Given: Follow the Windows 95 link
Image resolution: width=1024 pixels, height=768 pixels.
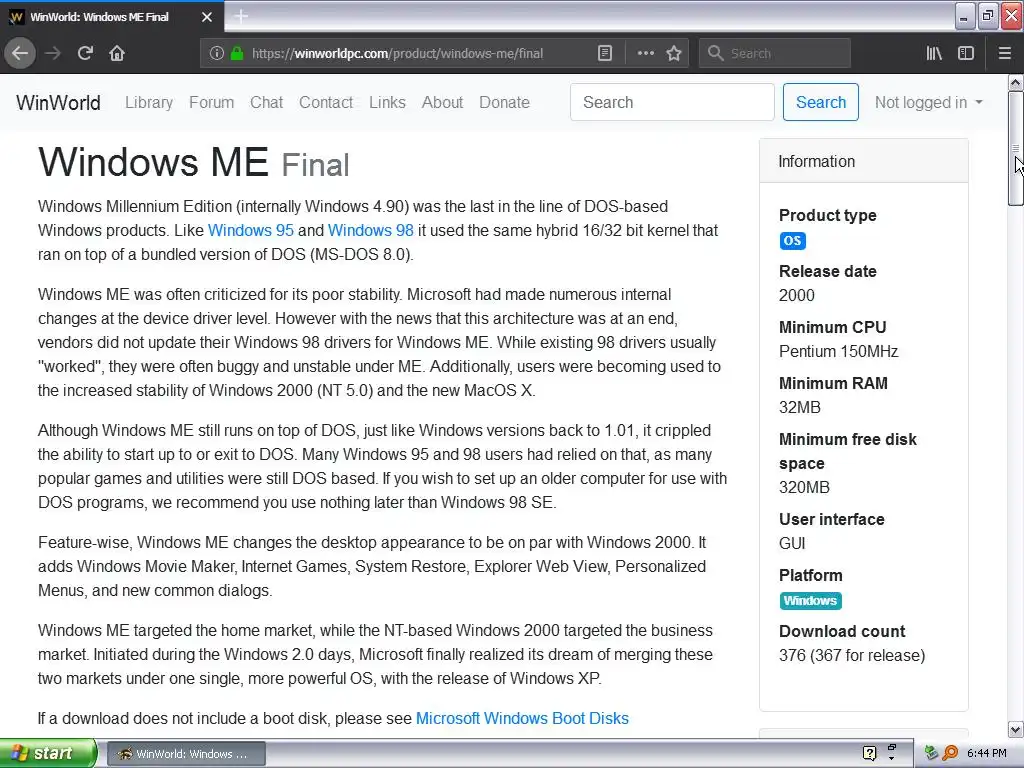Looking at the screenshot, I should click(x=251, y=231).
